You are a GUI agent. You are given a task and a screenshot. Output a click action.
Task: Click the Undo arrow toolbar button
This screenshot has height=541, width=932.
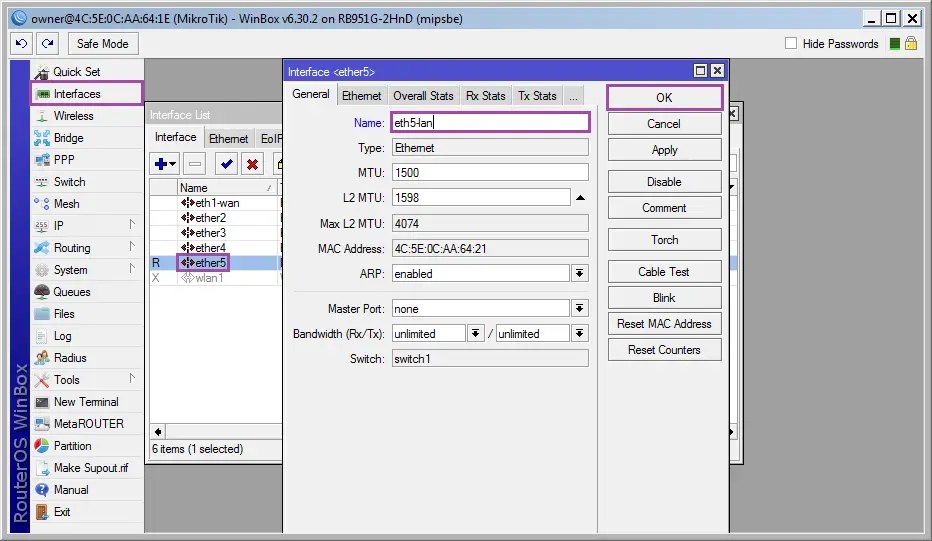click(x=21, y=43)
